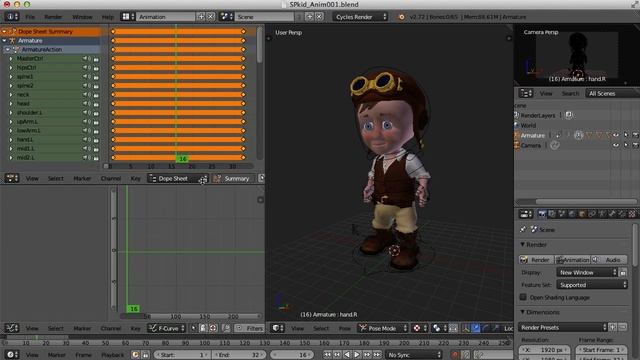Open the Outliner editor type selector
This screenshot has width=640, height=360.
[x=526, y=93]
